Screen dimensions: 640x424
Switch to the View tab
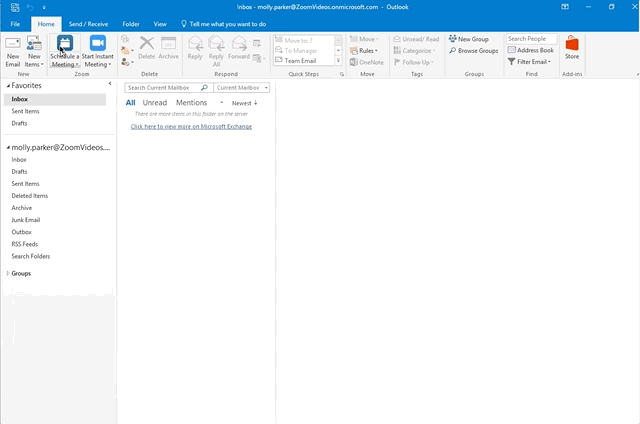(160, 24)
